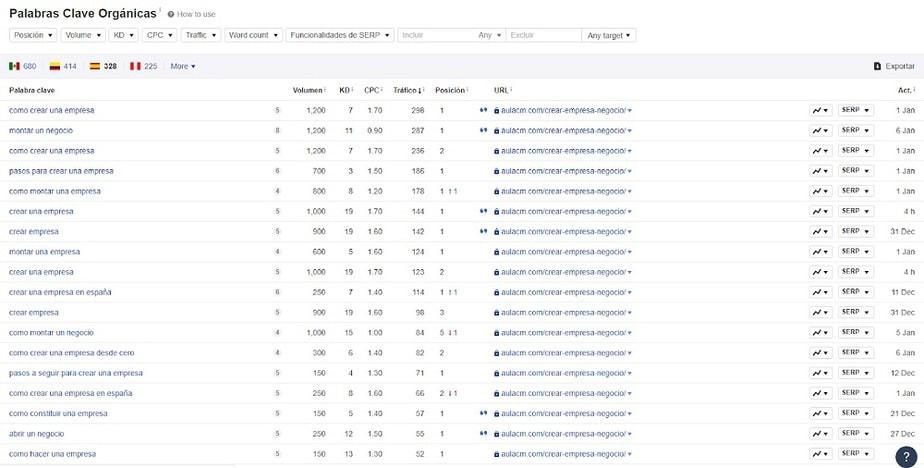Image resolution: width=924 pixels, height=468 pixels.
Task: Open history chart icon for 'crear una empresa en españa'
Action: 820,292
